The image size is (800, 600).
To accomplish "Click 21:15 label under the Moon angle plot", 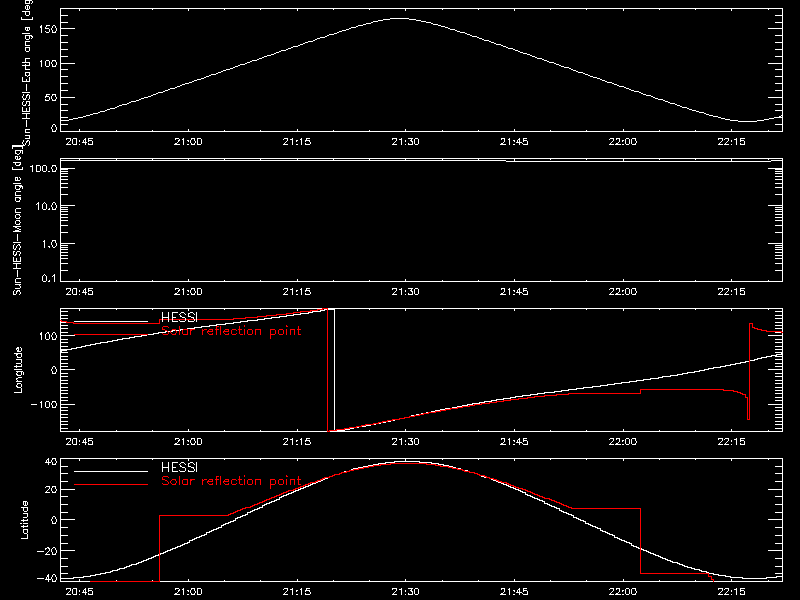I will click(297, 292).
